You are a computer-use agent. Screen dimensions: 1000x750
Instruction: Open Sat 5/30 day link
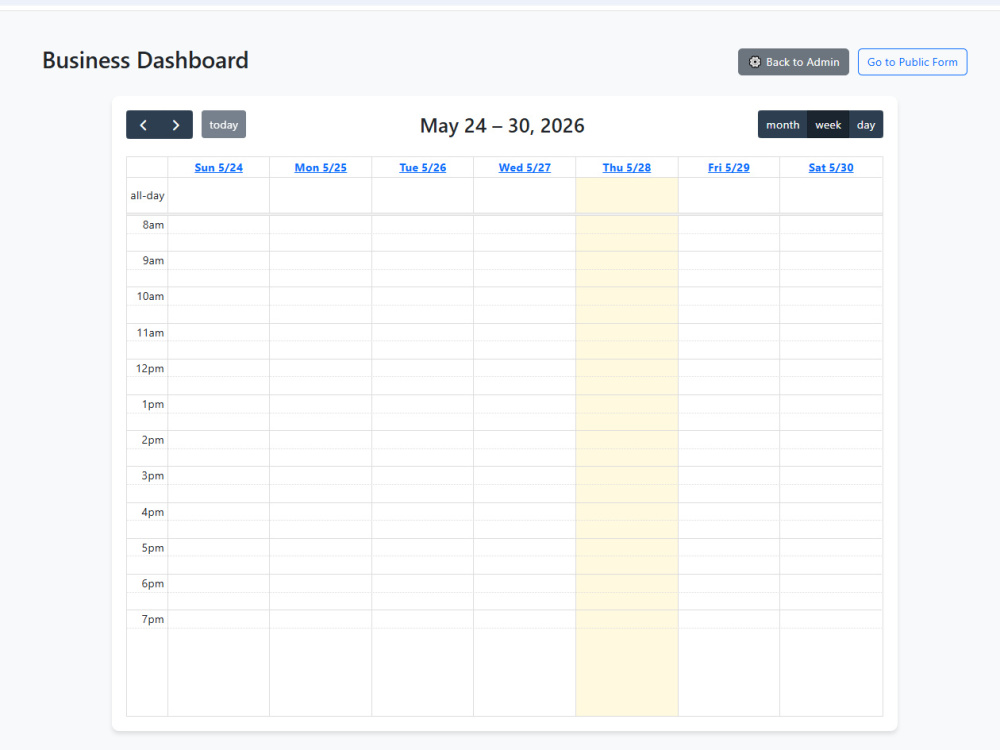point(831,168)
